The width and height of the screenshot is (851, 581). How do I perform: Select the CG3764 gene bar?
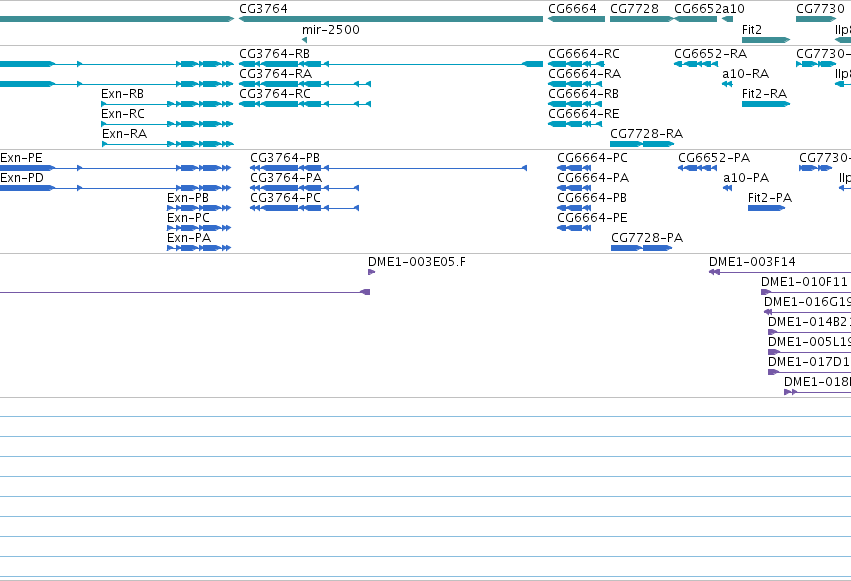point(391,19)
